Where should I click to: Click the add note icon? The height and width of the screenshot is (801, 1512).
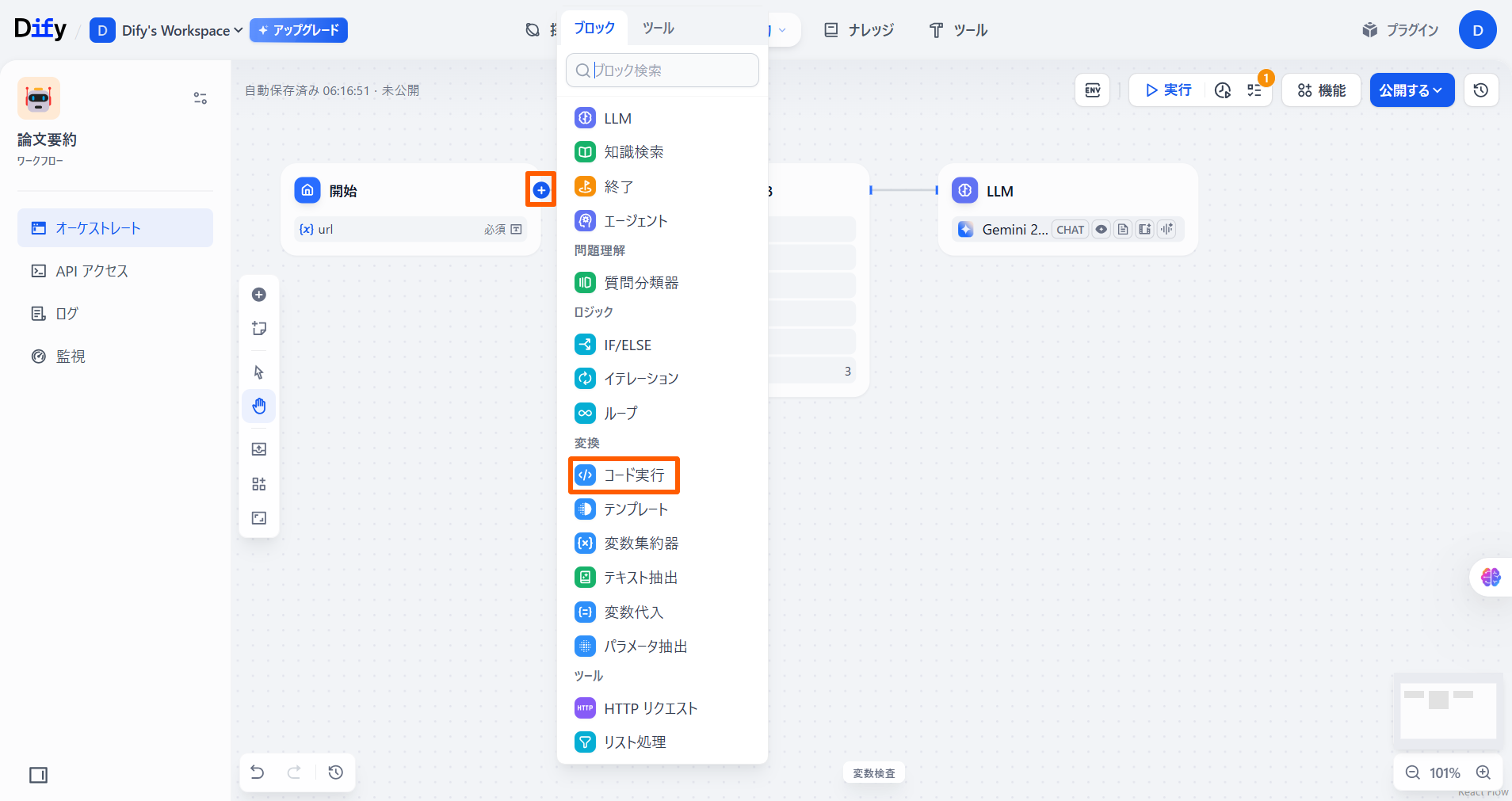click(259, 329)
